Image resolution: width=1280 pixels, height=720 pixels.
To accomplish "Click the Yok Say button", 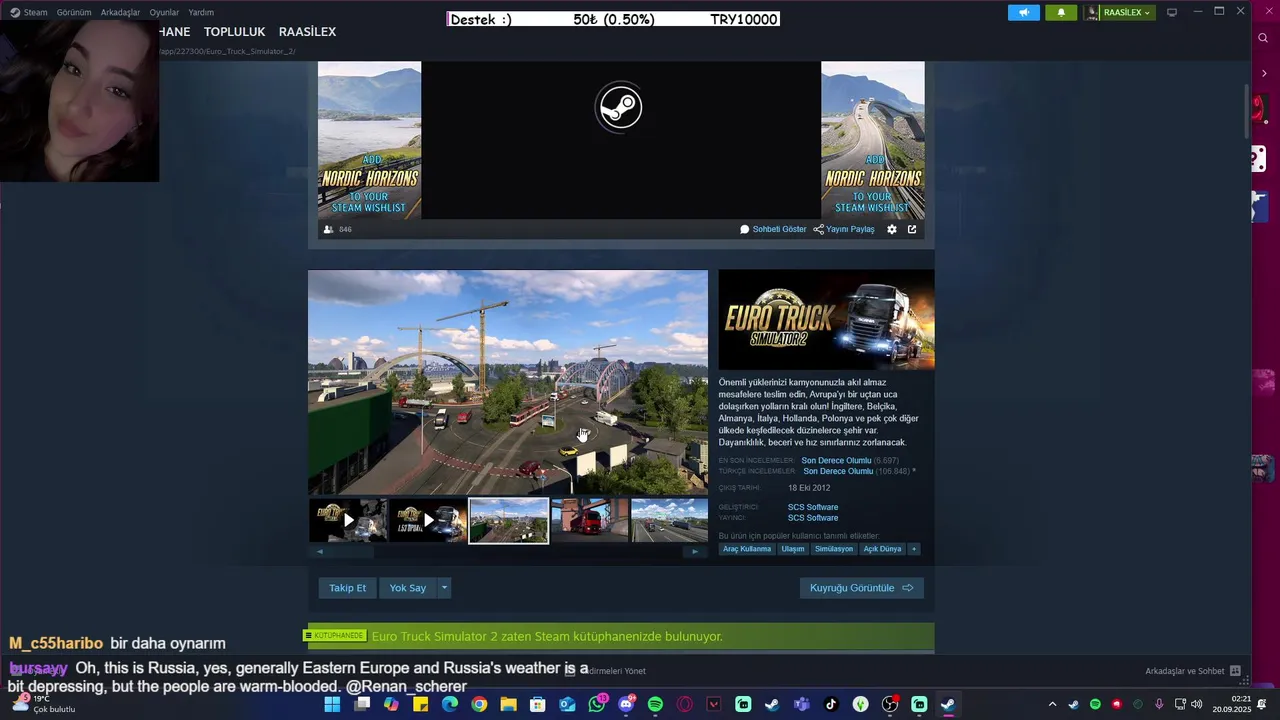I will (x=408, y=588).
